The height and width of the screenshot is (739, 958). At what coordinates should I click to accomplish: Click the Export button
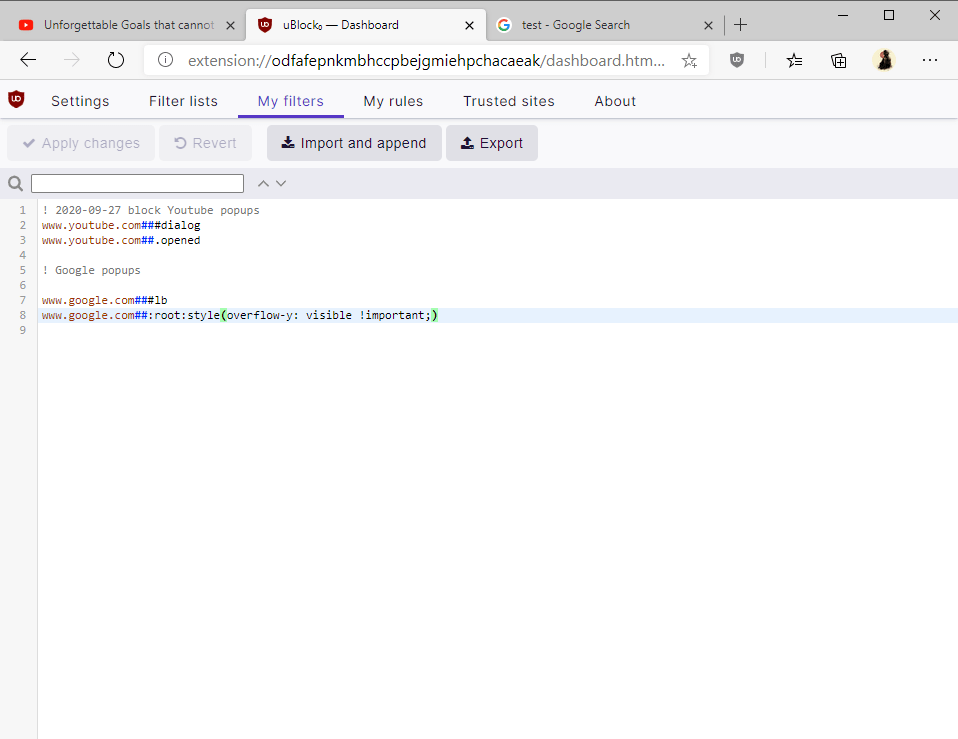(491, 143)
